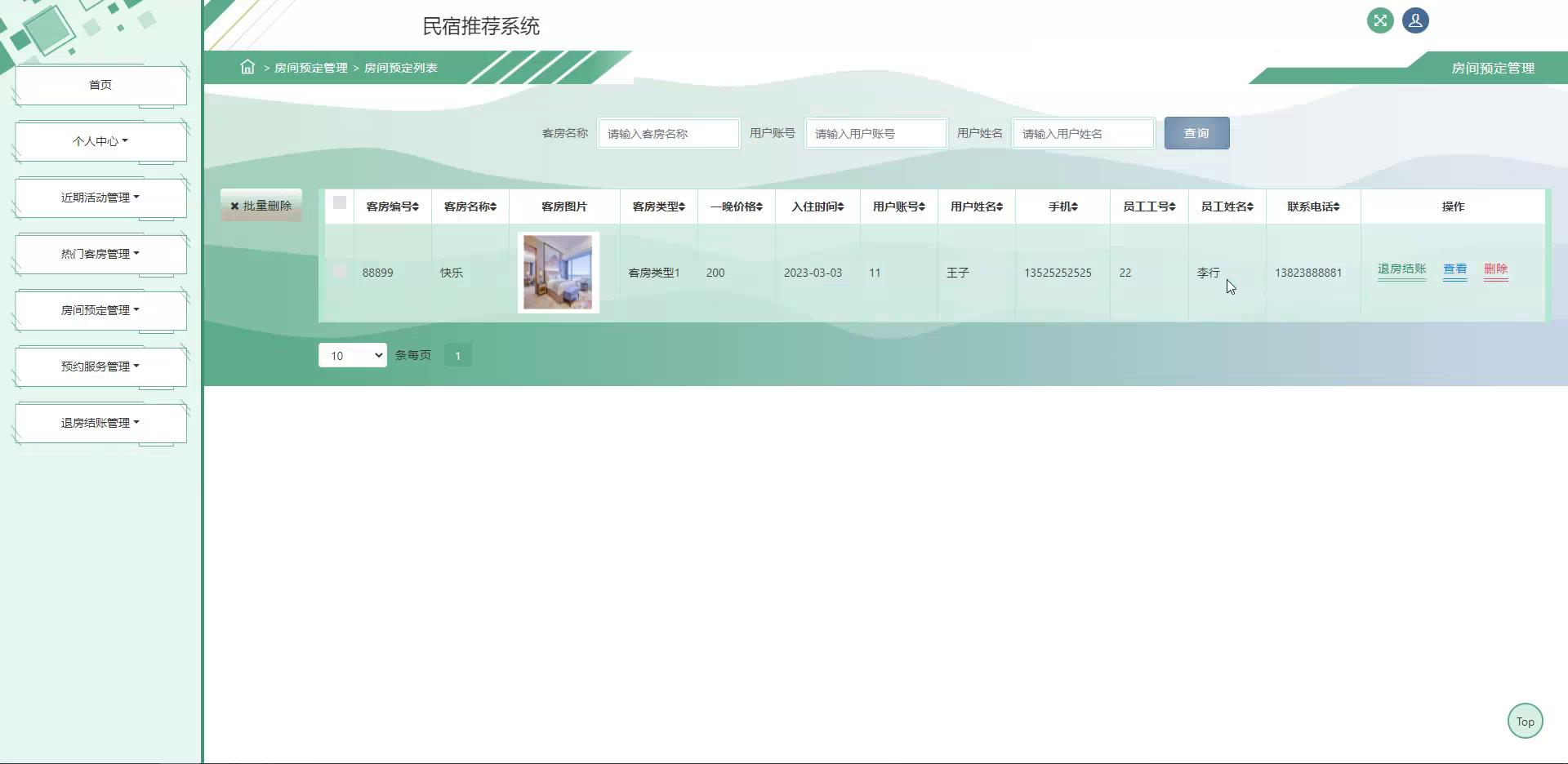Click 房间预定列表 breadcrumb item

point(400,68)
